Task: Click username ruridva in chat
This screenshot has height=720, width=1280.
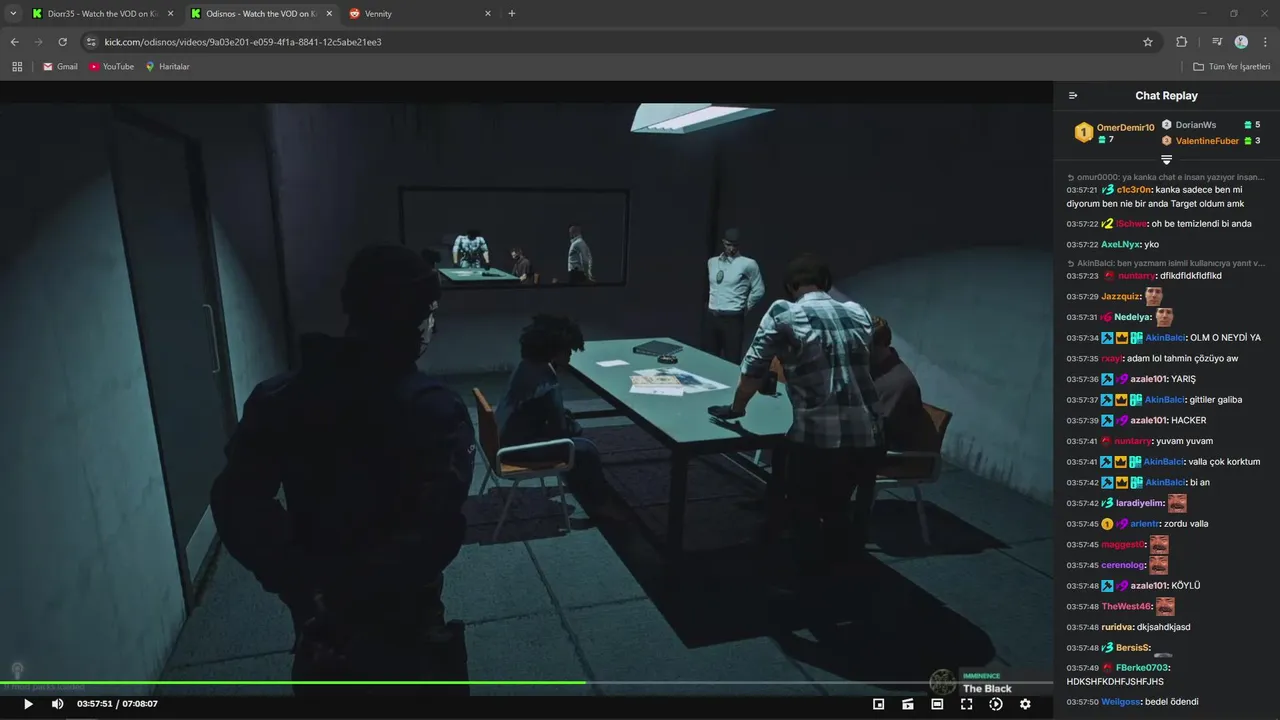Action: tap(1117, 627)
